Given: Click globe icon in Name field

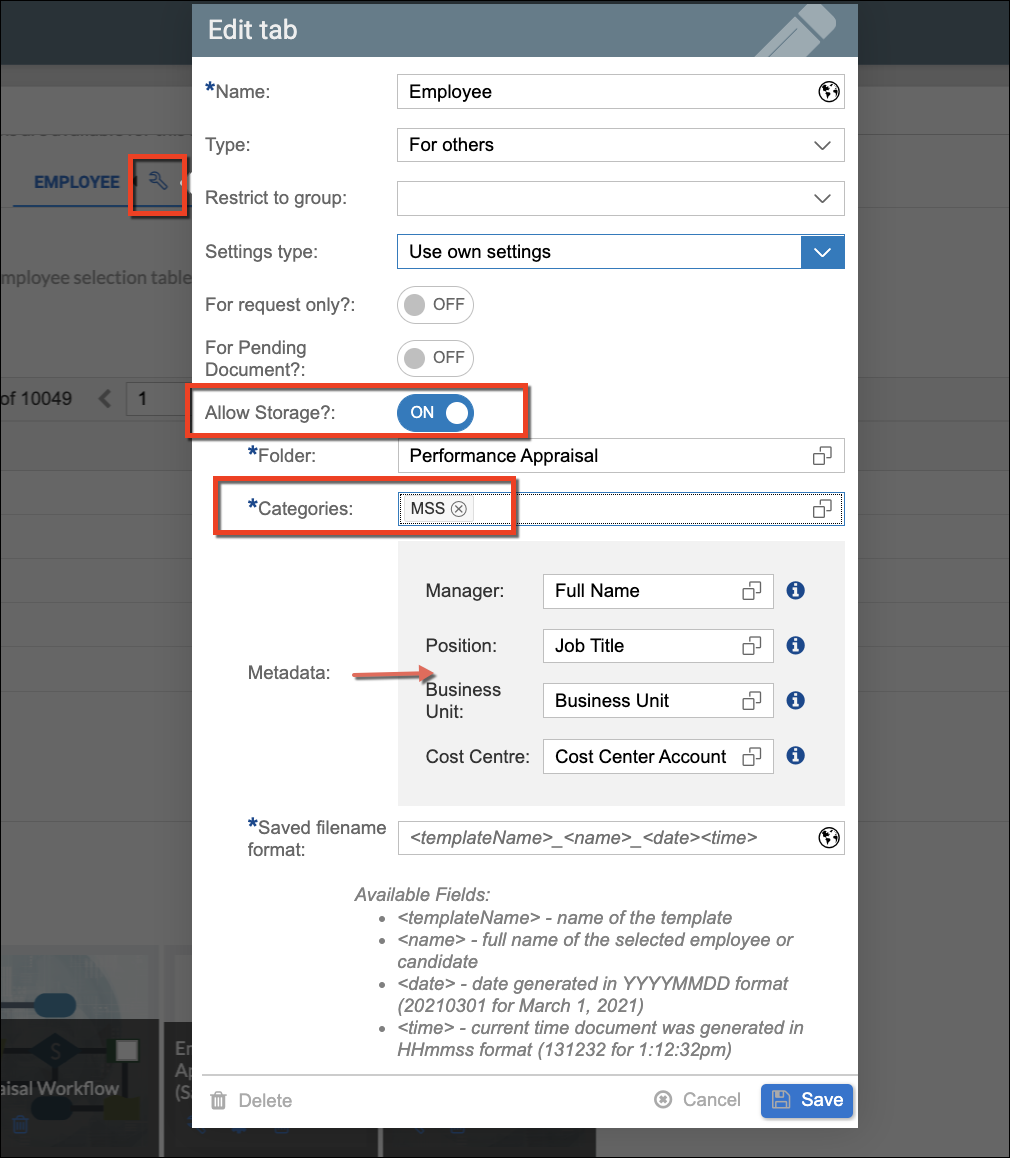Looking at the screenshot, I should tap(828, 92).
